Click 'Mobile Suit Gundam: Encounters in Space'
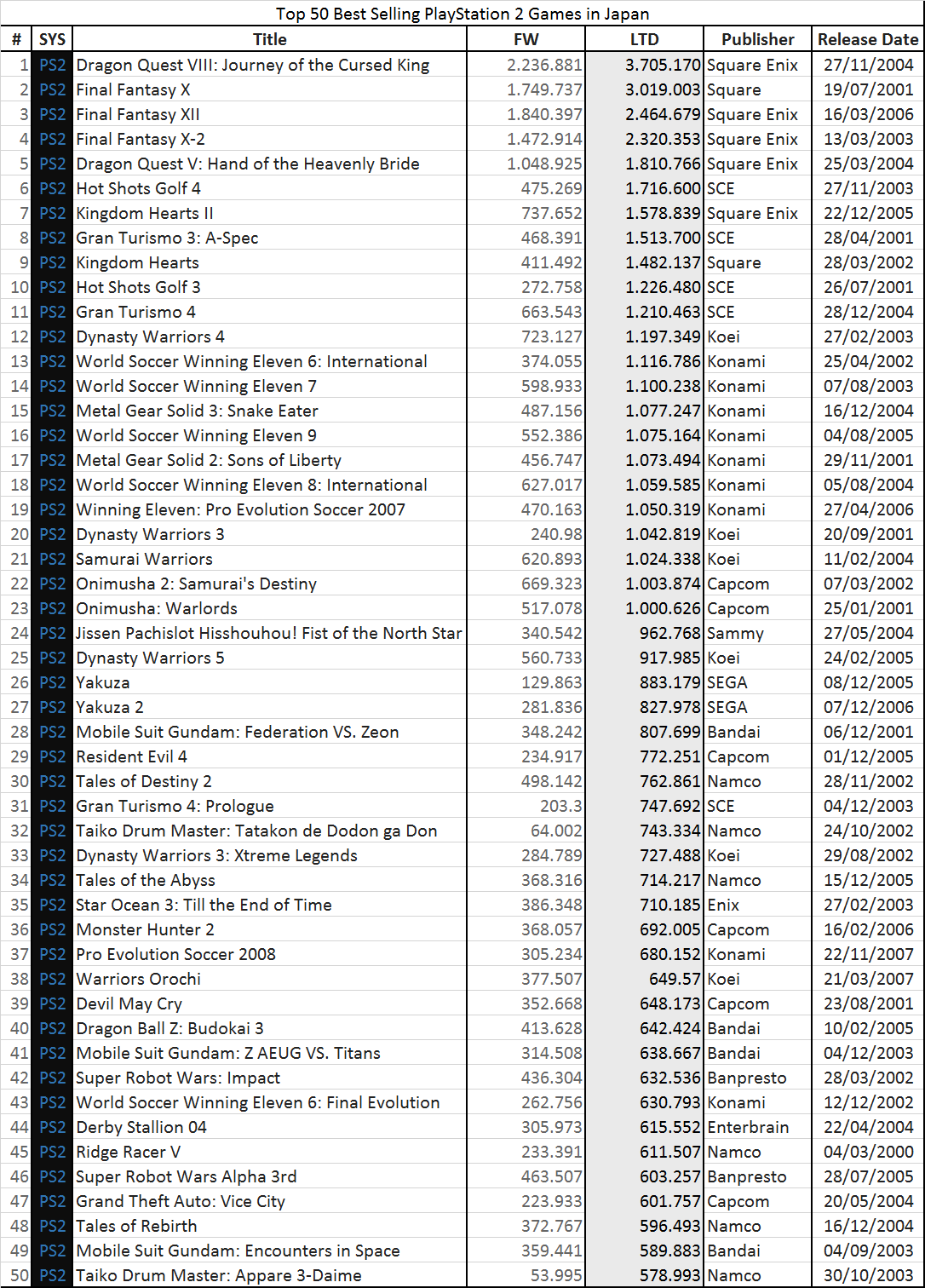The width and height of the screenshot is (925, 1288). [x=238, y=1251]
